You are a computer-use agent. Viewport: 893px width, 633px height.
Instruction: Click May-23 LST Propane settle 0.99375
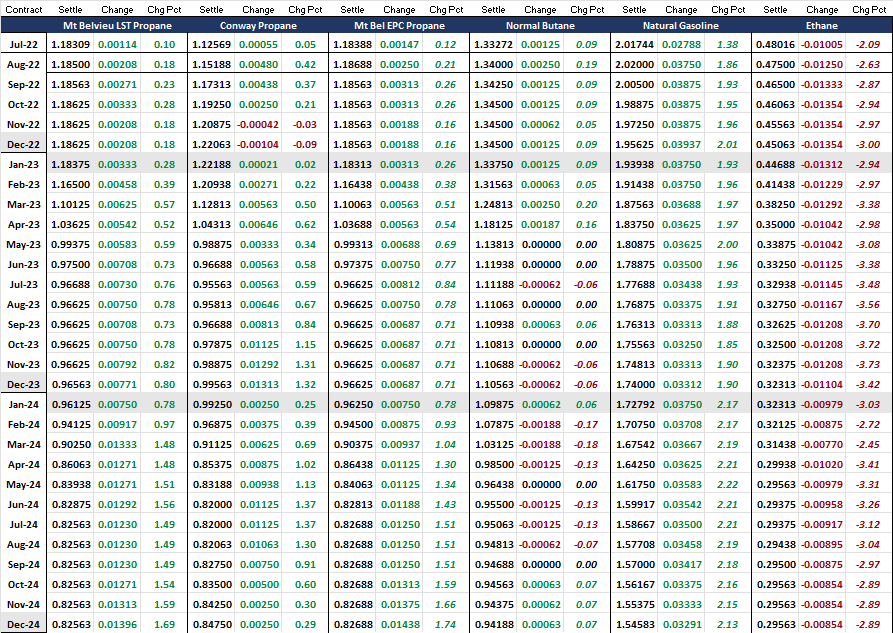click(x=71, y=244)
